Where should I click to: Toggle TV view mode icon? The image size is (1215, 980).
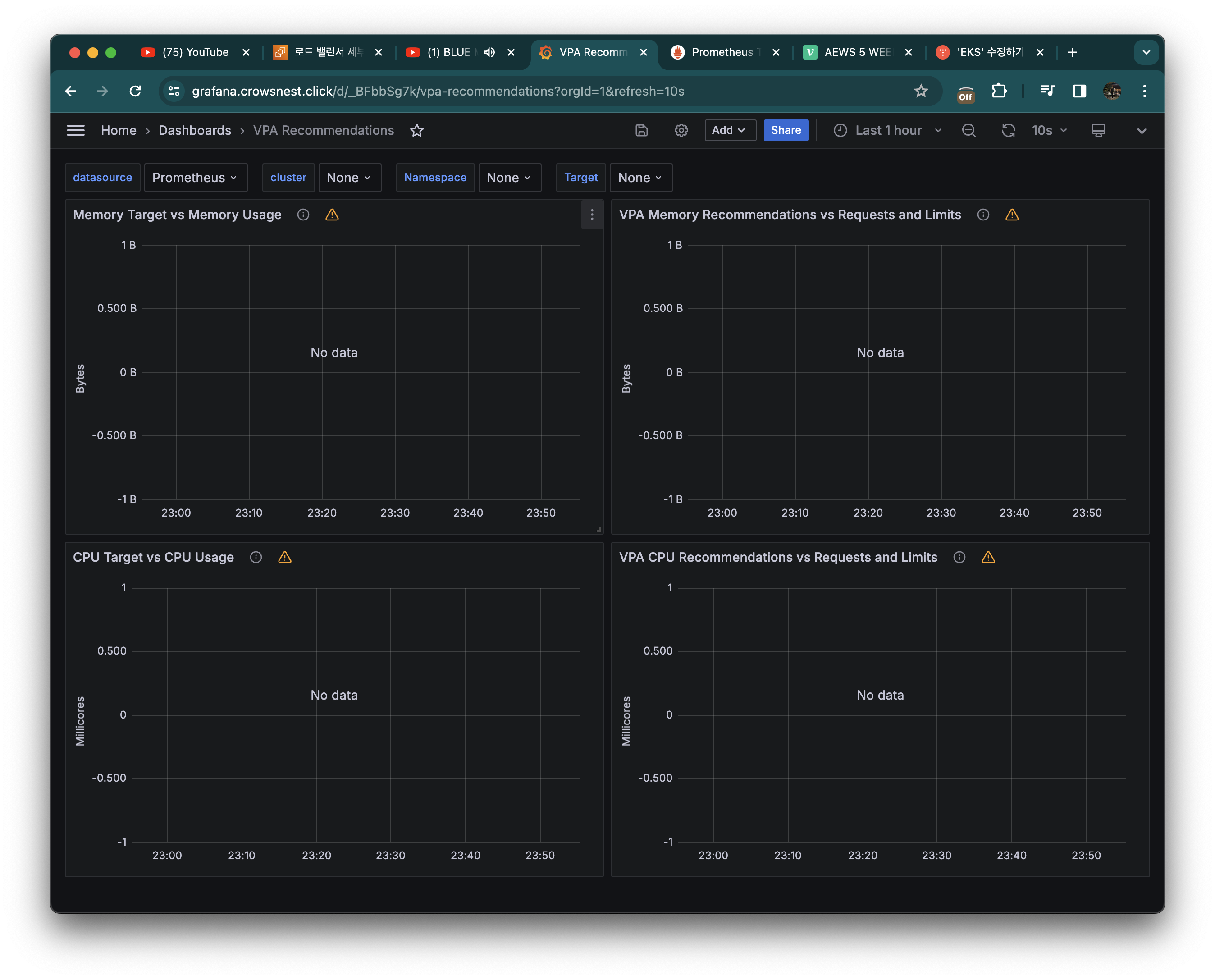(1098, 130)
